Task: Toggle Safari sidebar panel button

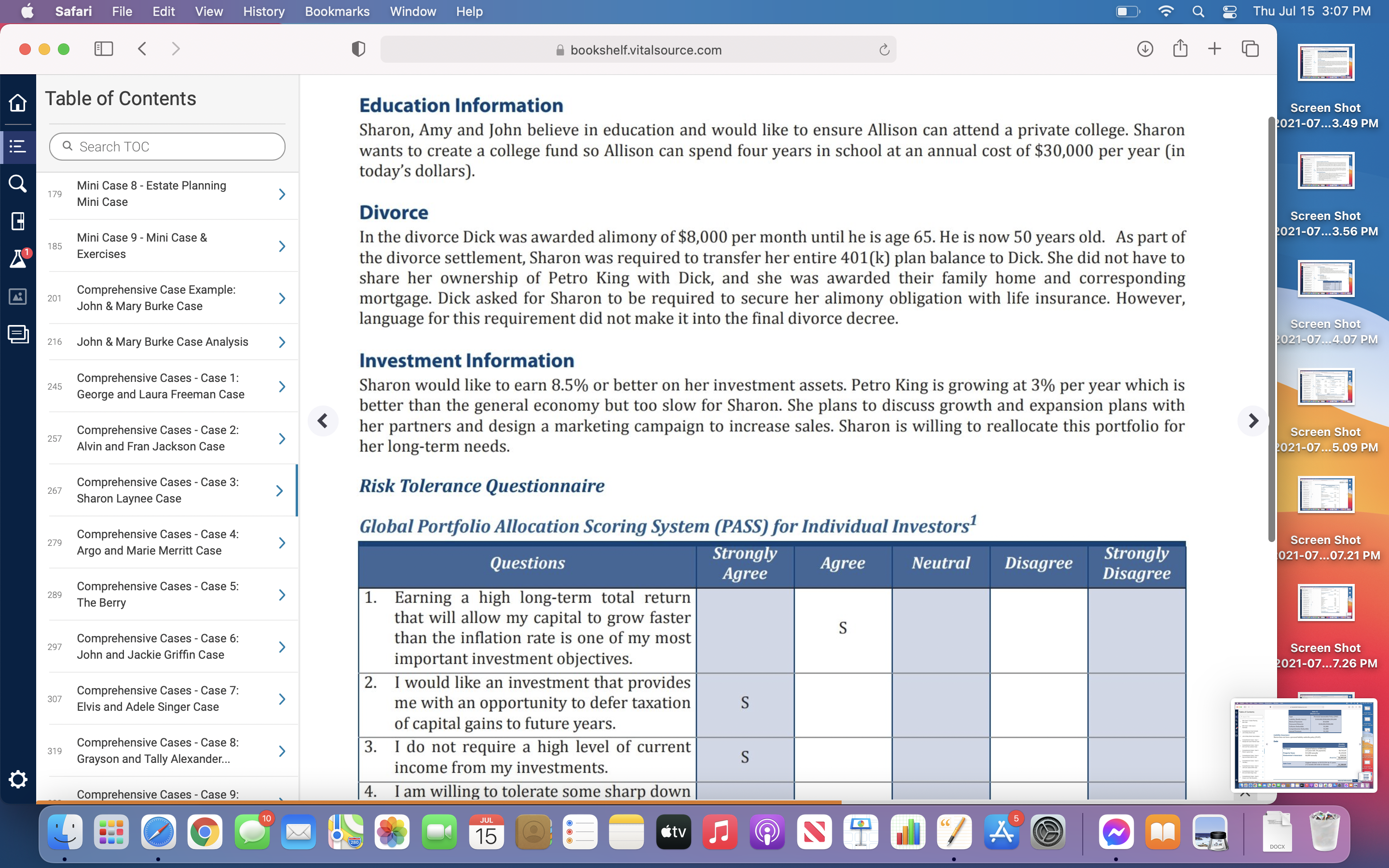Action: tap(103, 49)
